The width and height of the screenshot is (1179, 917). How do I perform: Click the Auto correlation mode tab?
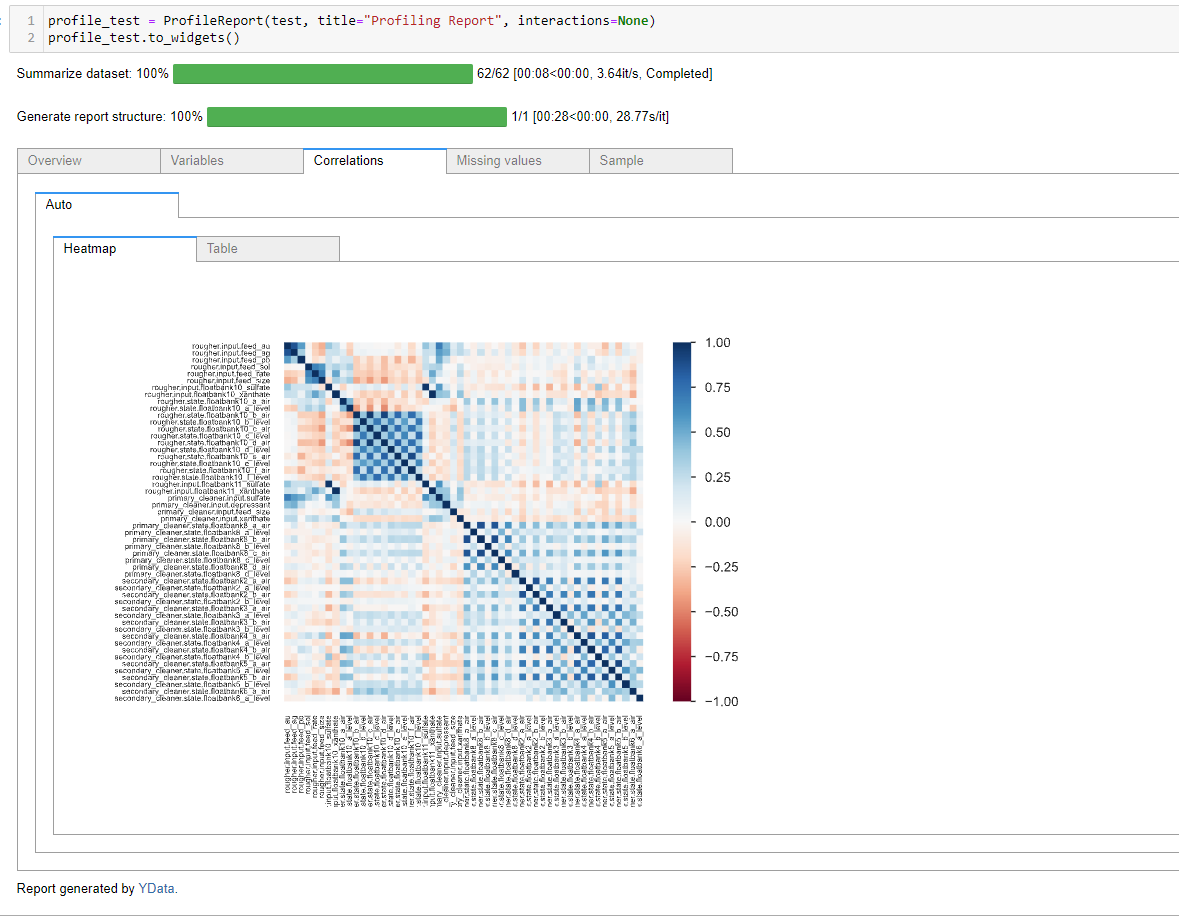pyautogui.click(x=59, y=204)
